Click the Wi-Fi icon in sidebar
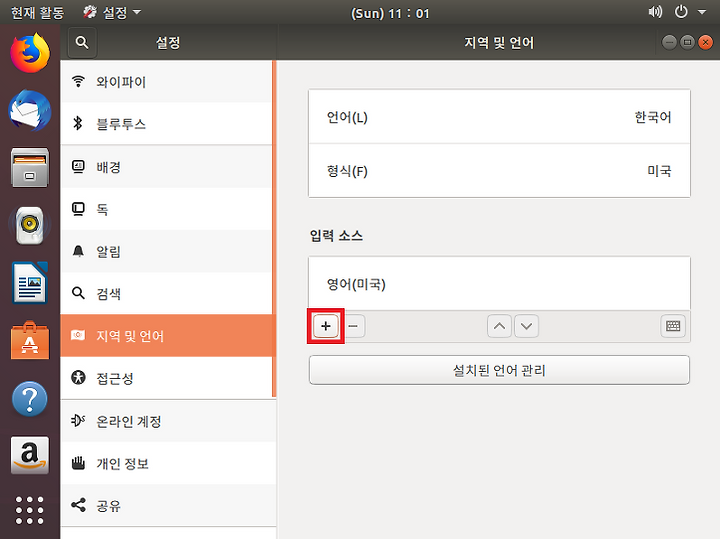720x539 pixels. tap(79, 81)
